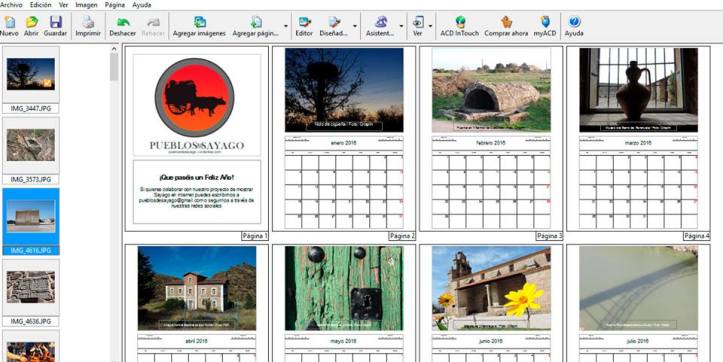
Task: Click the jug silhouette photo on marzo page
Action: pyautogui.click(x=639, y=90)
